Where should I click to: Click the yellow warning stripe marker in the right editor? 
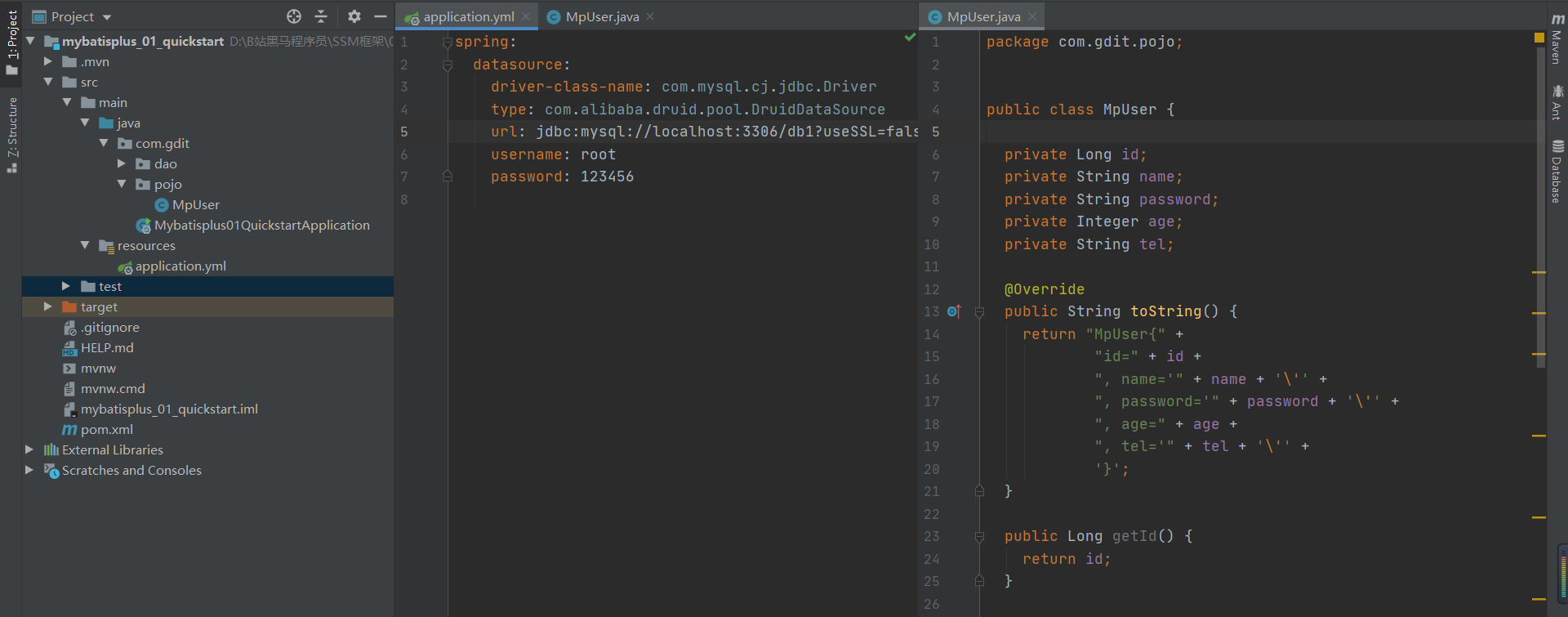tap(1539, 272)
